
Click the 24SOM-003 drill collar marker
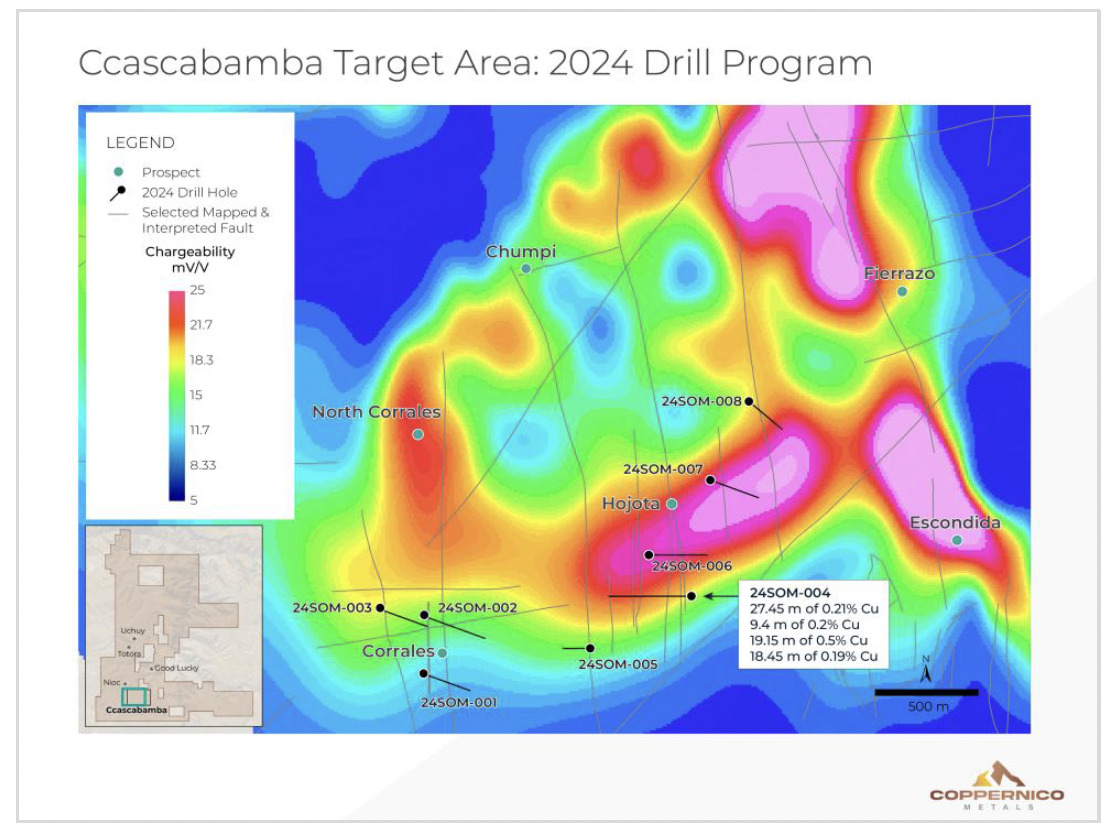[380, 607]
